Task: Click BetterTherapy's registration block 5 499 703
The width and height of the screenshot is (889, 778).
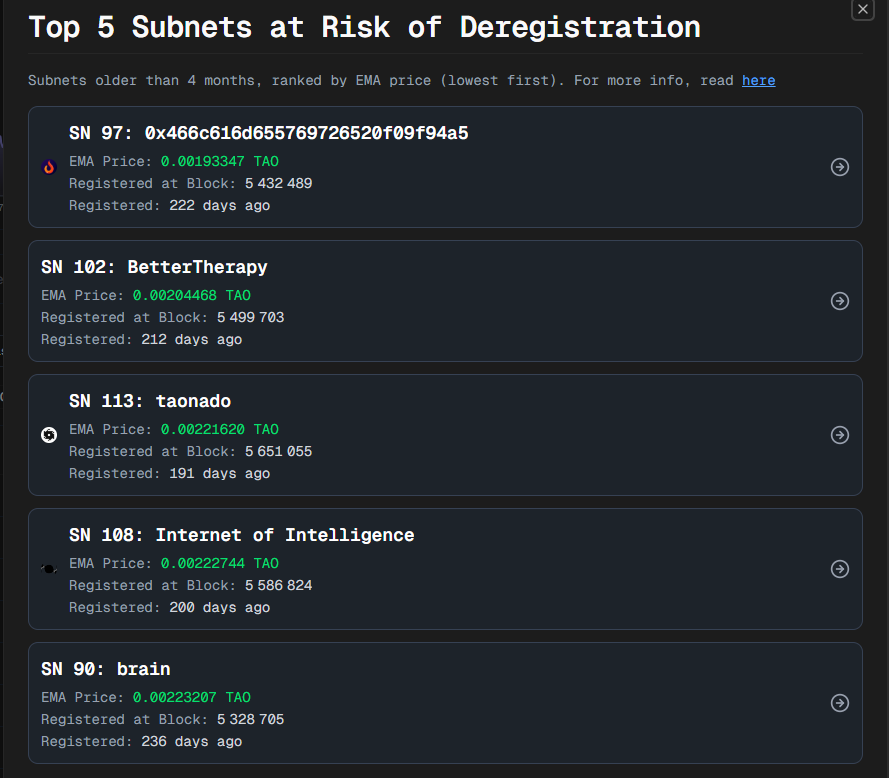Action: pos(250,317)
